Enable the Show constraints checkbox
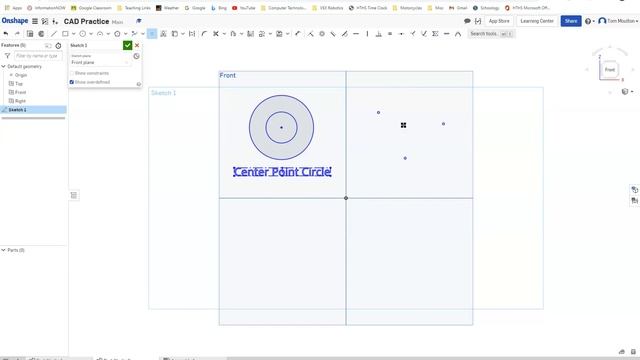Image resolution: width=640 pixels, height=360 pixels. tap(72, 73)
